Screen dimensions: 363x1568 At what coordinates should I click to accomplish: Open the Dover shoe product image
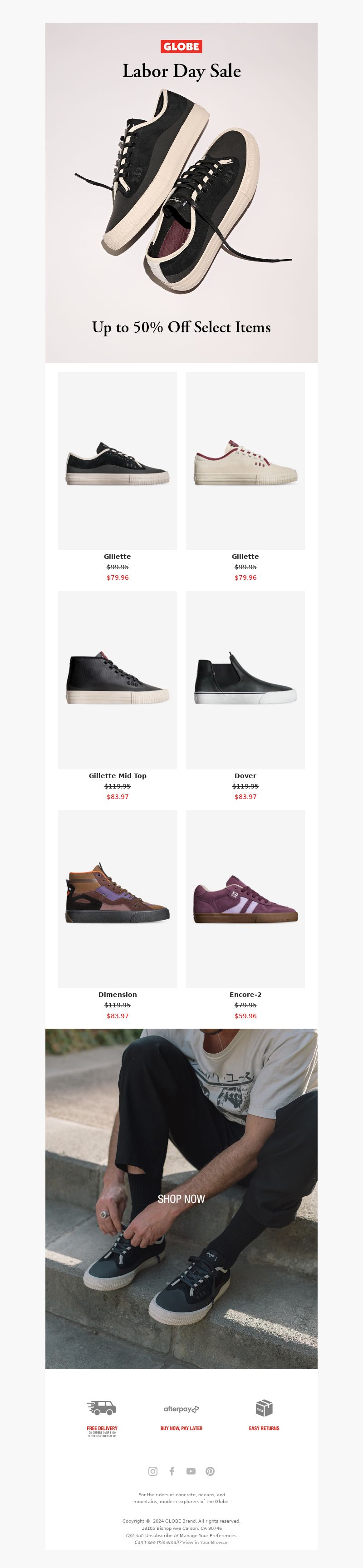point(245,680)
